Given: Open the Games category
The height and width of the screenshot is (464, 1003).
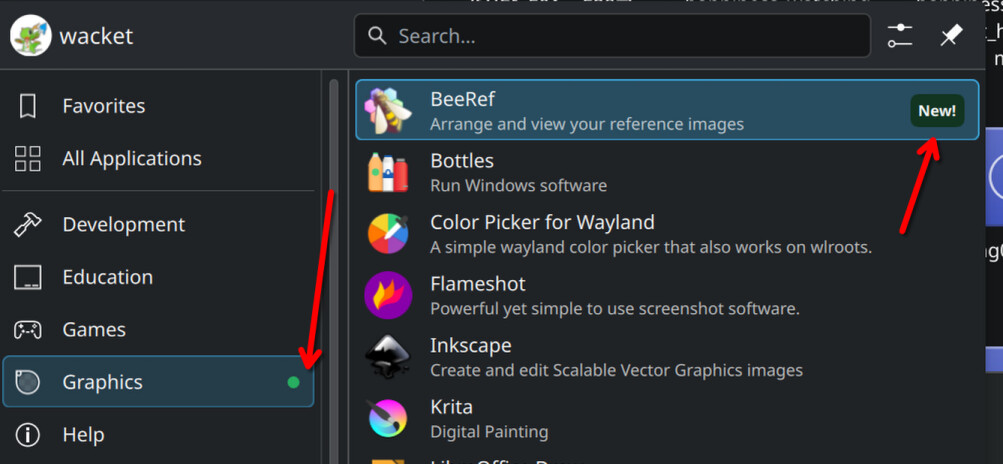Looking at the screenshot, I should pos(94,330).
